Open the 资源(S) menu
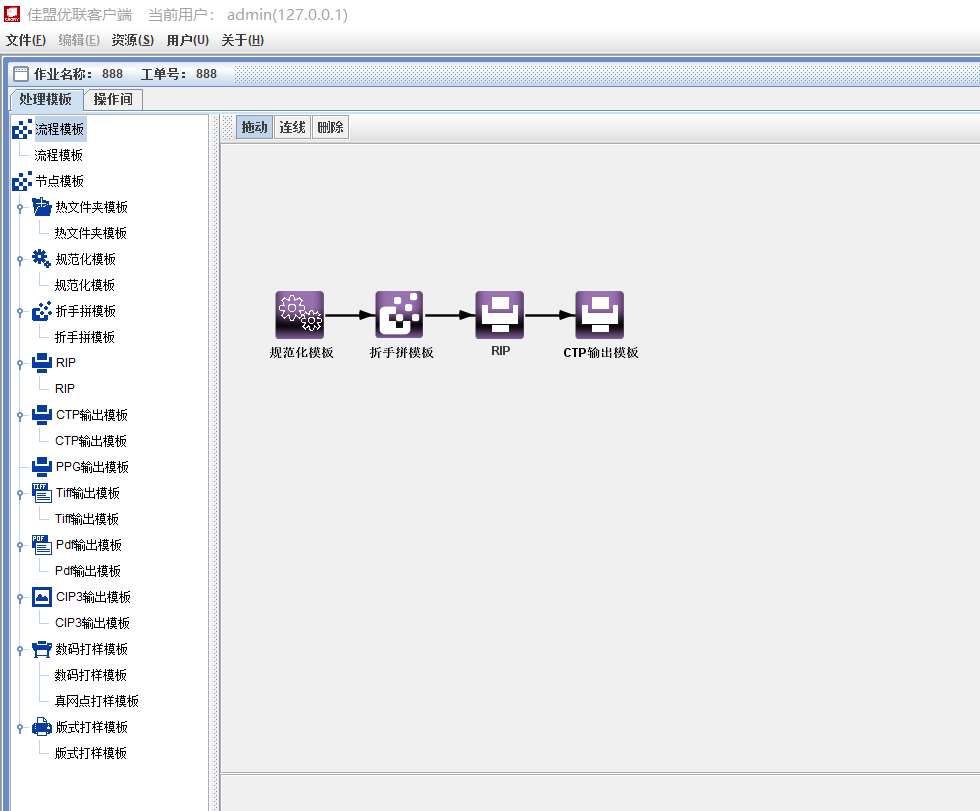 click(132, 40)
